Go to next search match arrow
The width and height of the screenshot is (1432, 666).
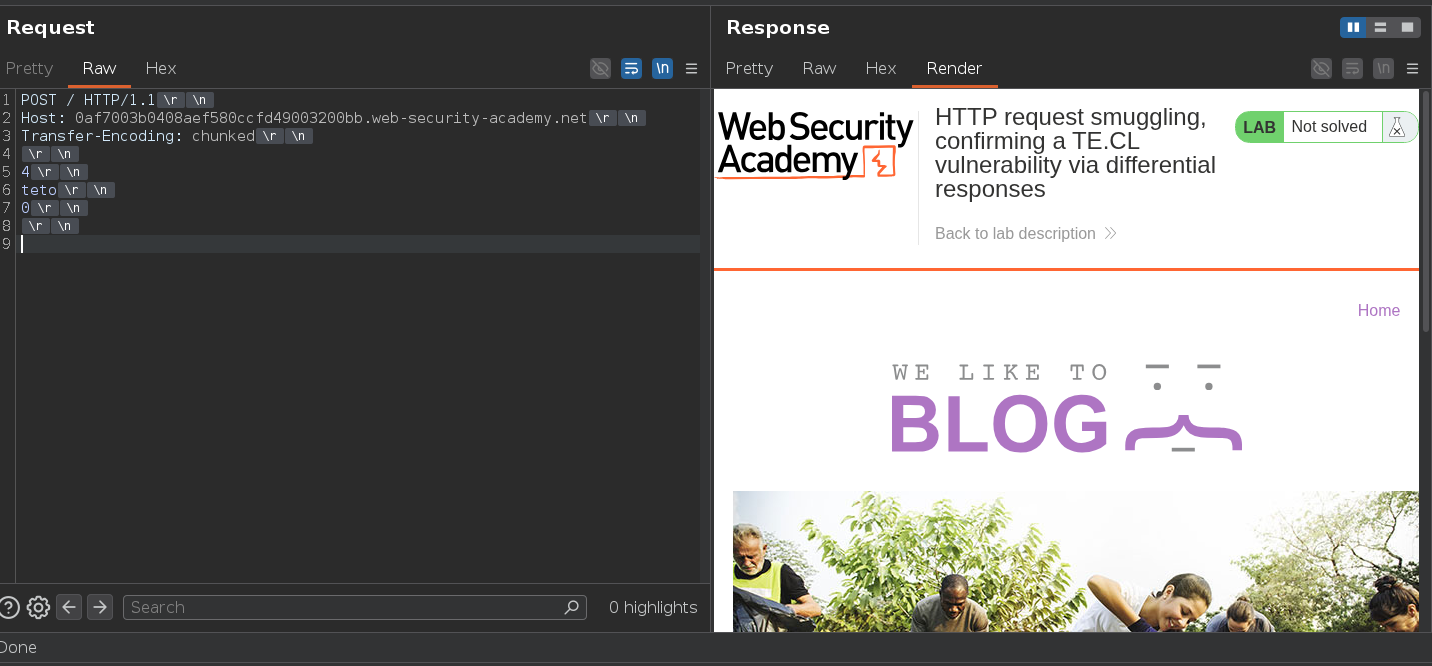[x=99, y=607]
